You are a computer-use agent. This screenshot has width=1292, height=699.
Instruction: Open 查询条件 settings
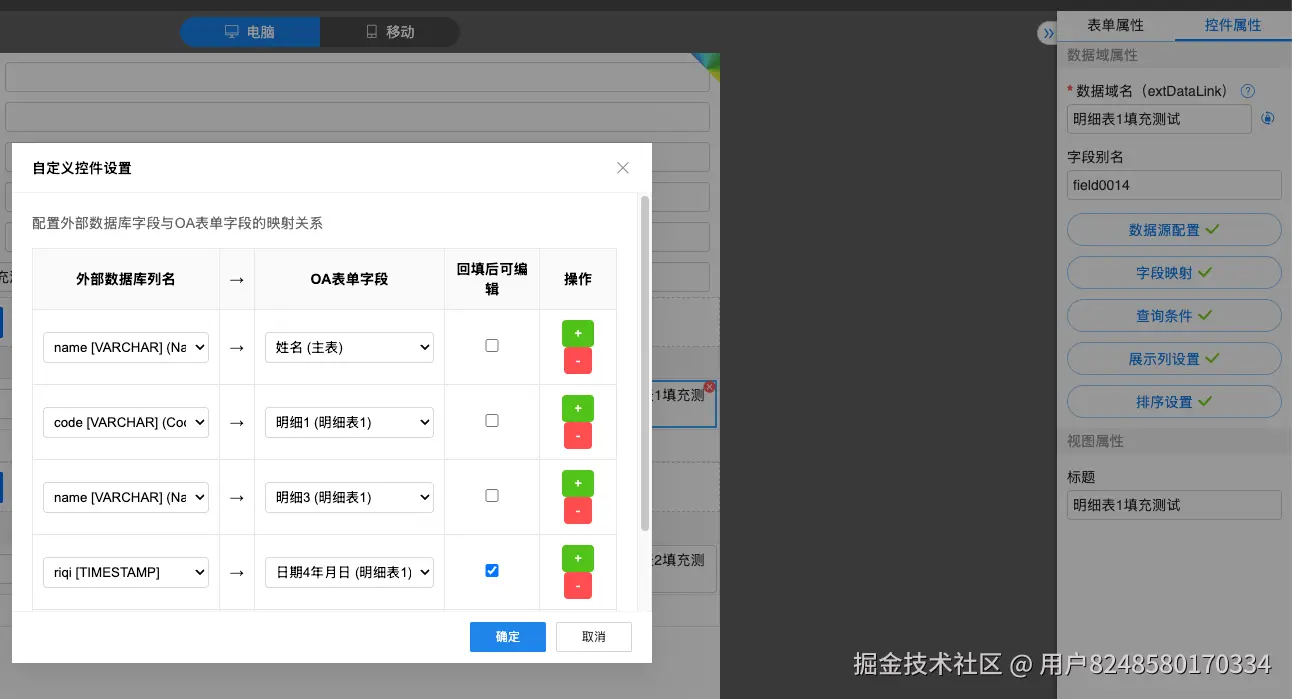pos(1174,316)
